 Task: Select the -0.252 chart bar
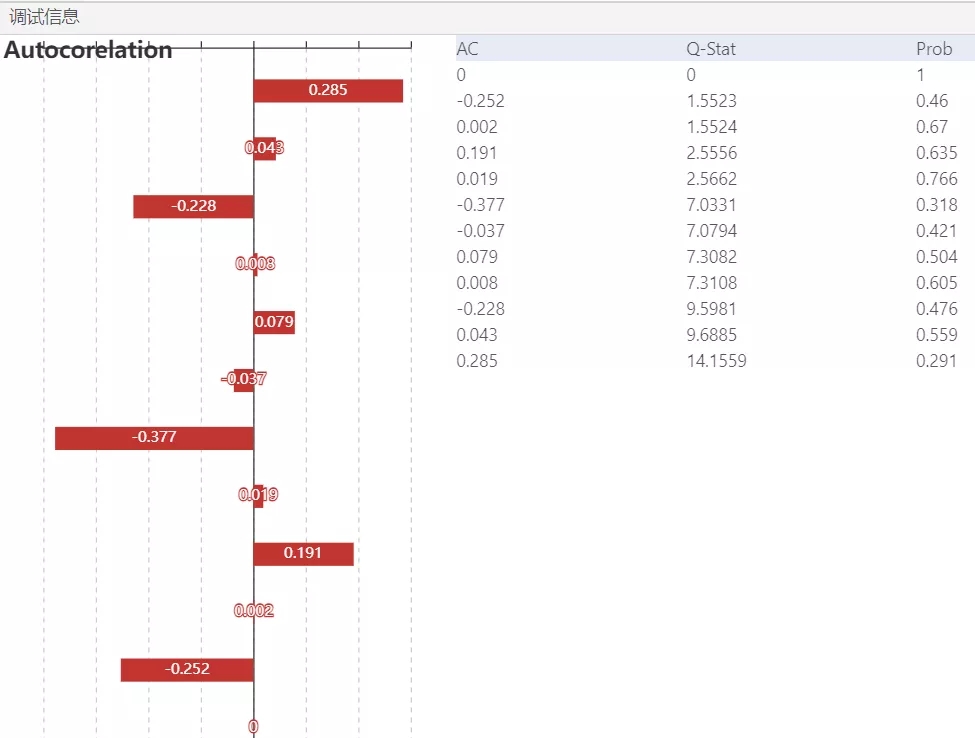coord(187,670)
